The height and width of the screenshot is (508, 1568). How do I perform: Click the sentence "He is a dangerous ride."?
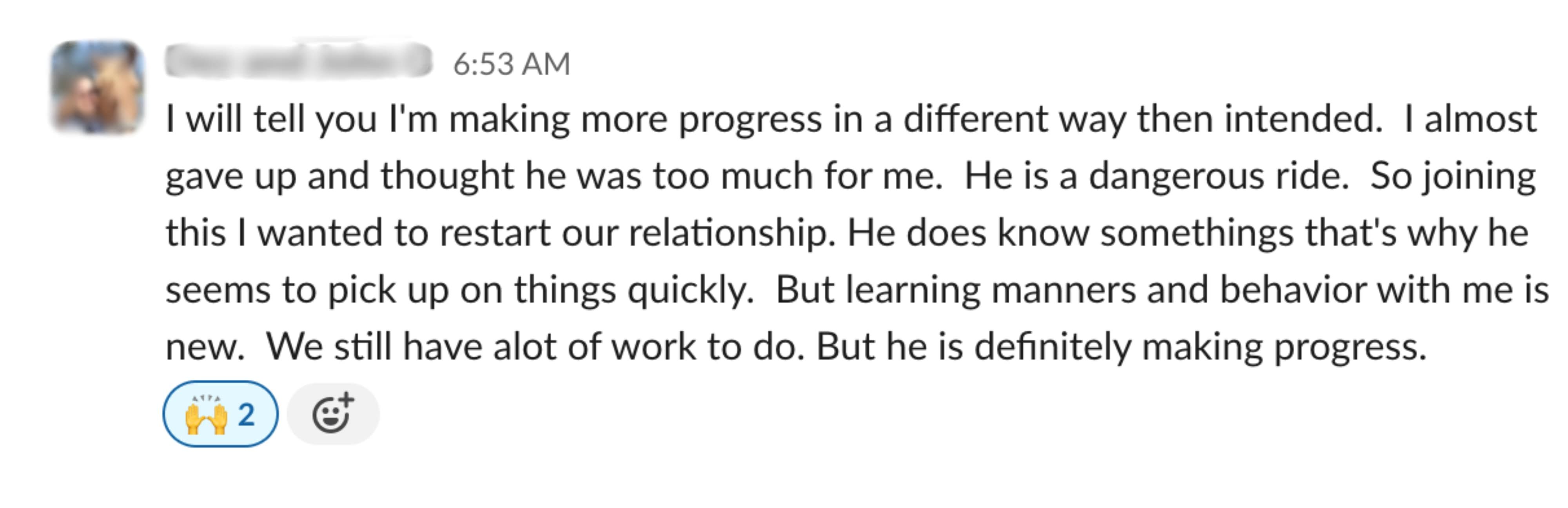tap(1156, 177)
